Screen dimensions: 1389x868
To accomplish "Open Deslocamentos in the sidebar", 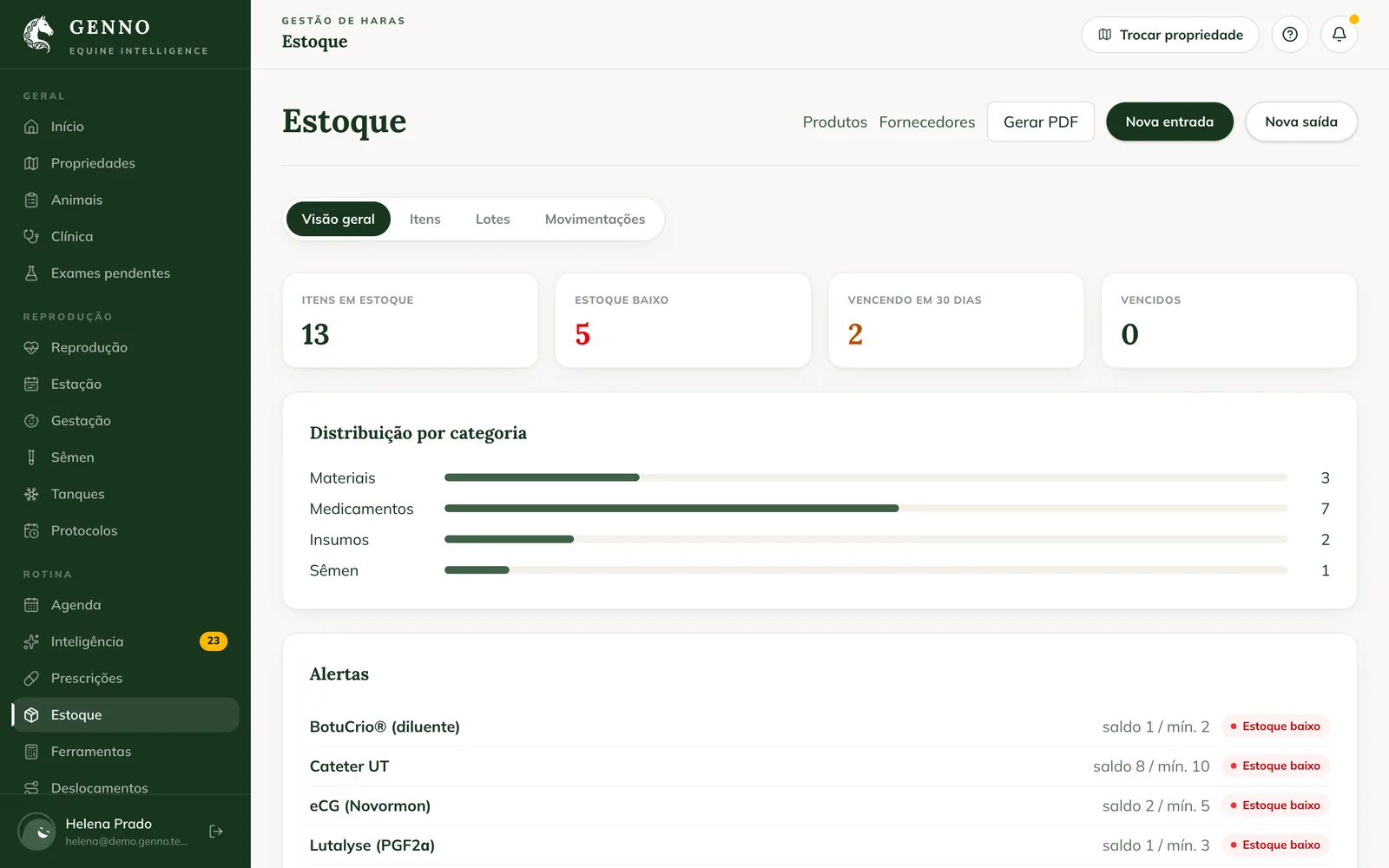I will pyautogui.click(x=126, y=786).
